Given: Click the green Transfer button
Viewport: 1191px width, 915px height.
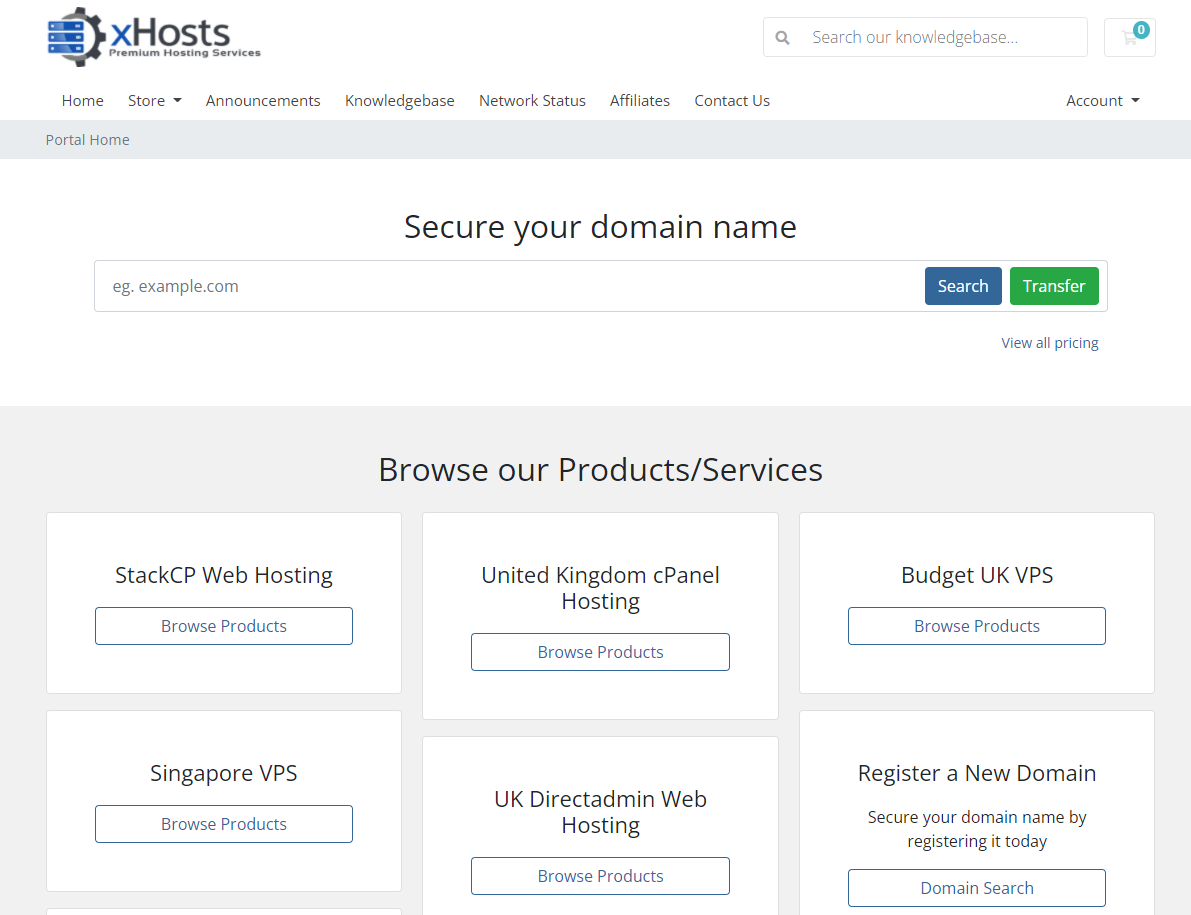Looking at the screenshot, I should pos(1054,286).
